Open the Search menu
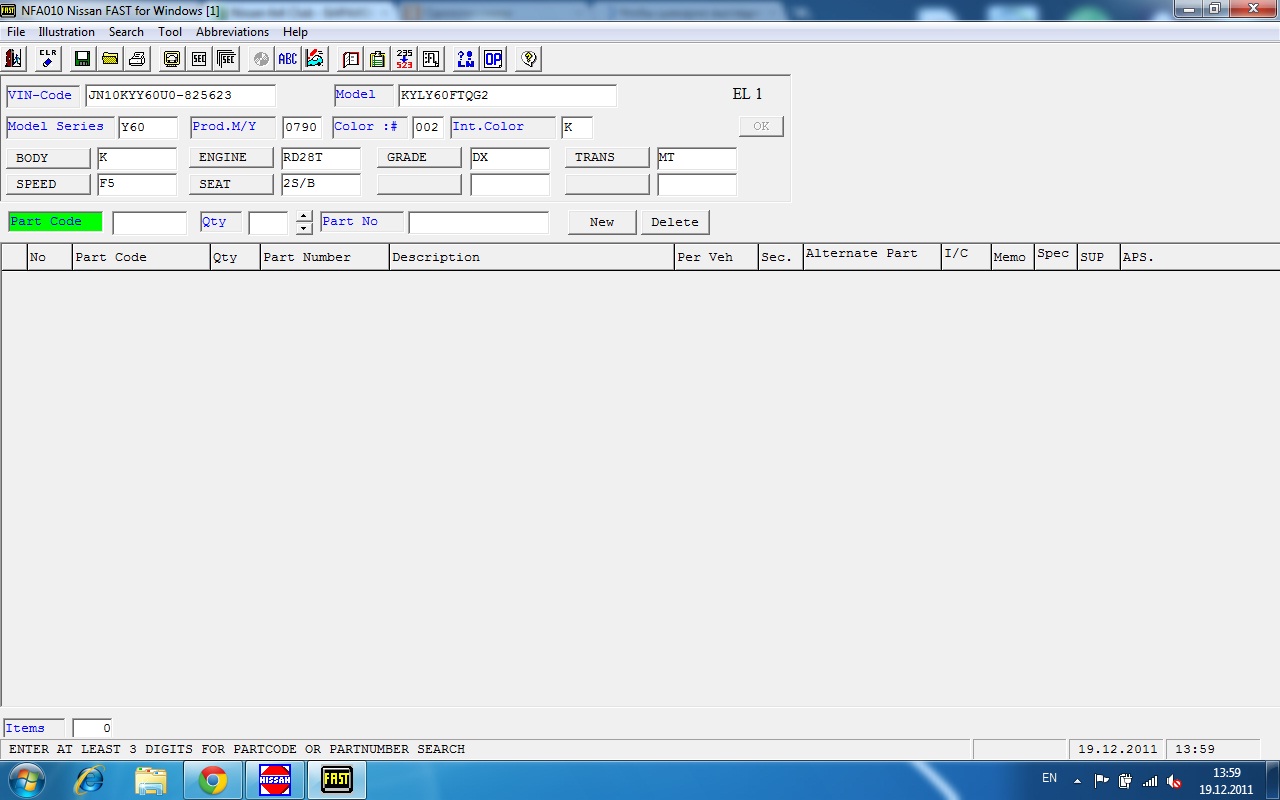 (x=126, y=32)
